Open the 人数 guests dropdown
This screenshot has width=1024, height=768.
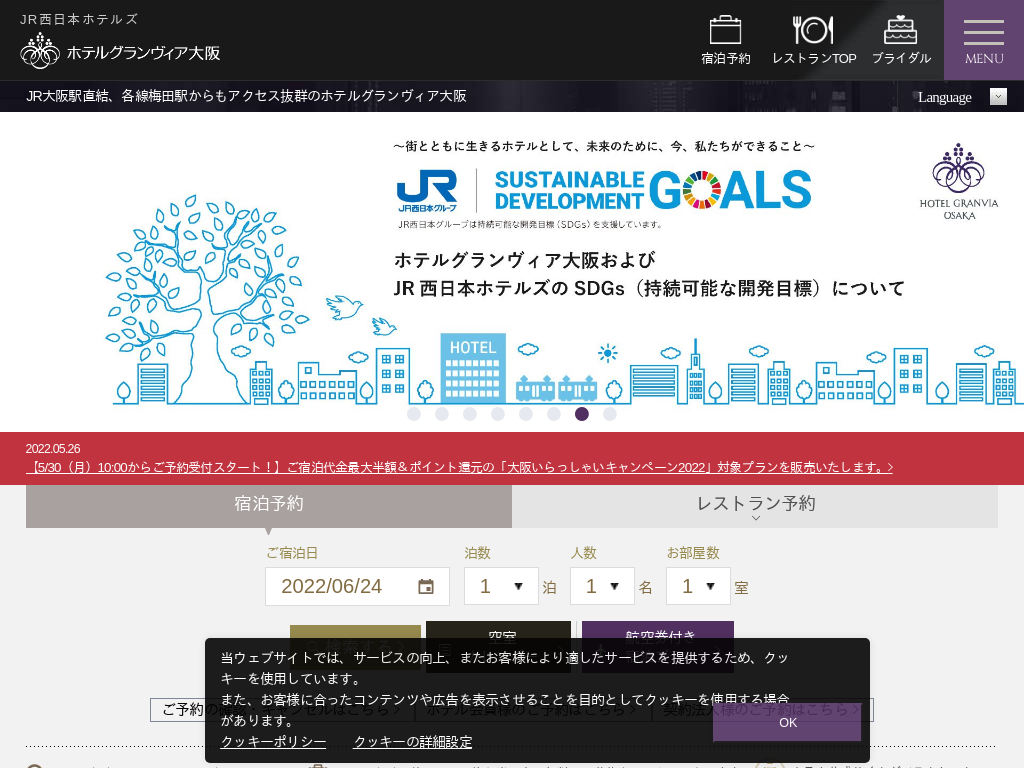[x=602, y=586]
